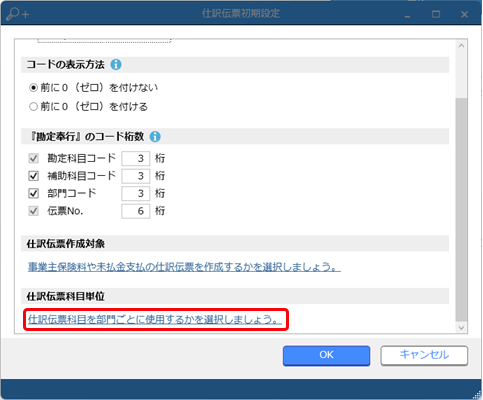Open the 仕訳伝票科目を部門ごとに使用するか link
Viewport: 483px width, 400px height.
pos(155,320)
